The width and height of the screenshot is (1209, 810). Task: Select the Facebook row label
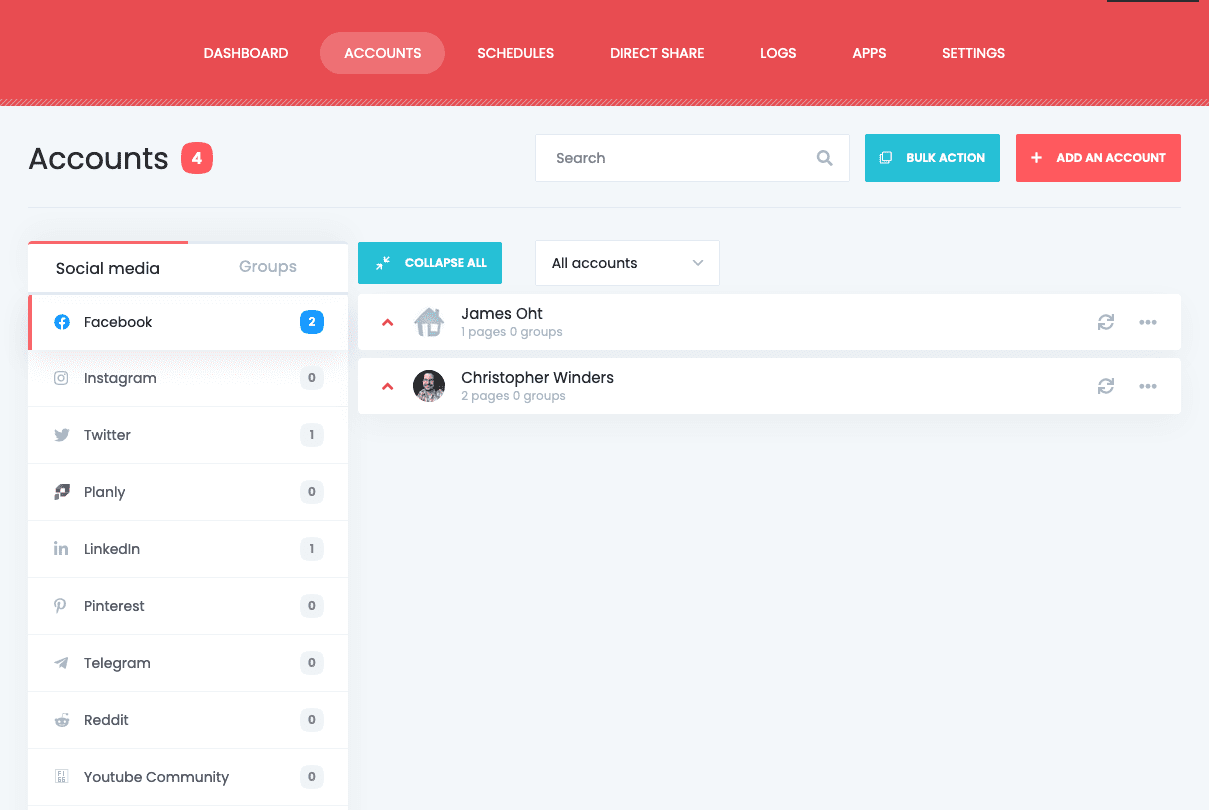(x=118, y=322)
